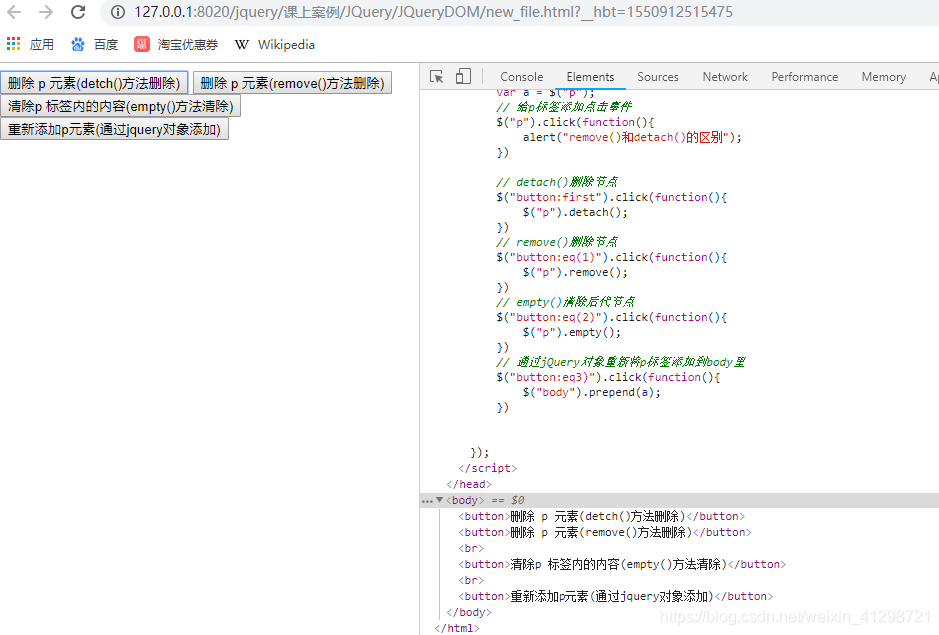Click the $("button:first").click line

[611, 197]
